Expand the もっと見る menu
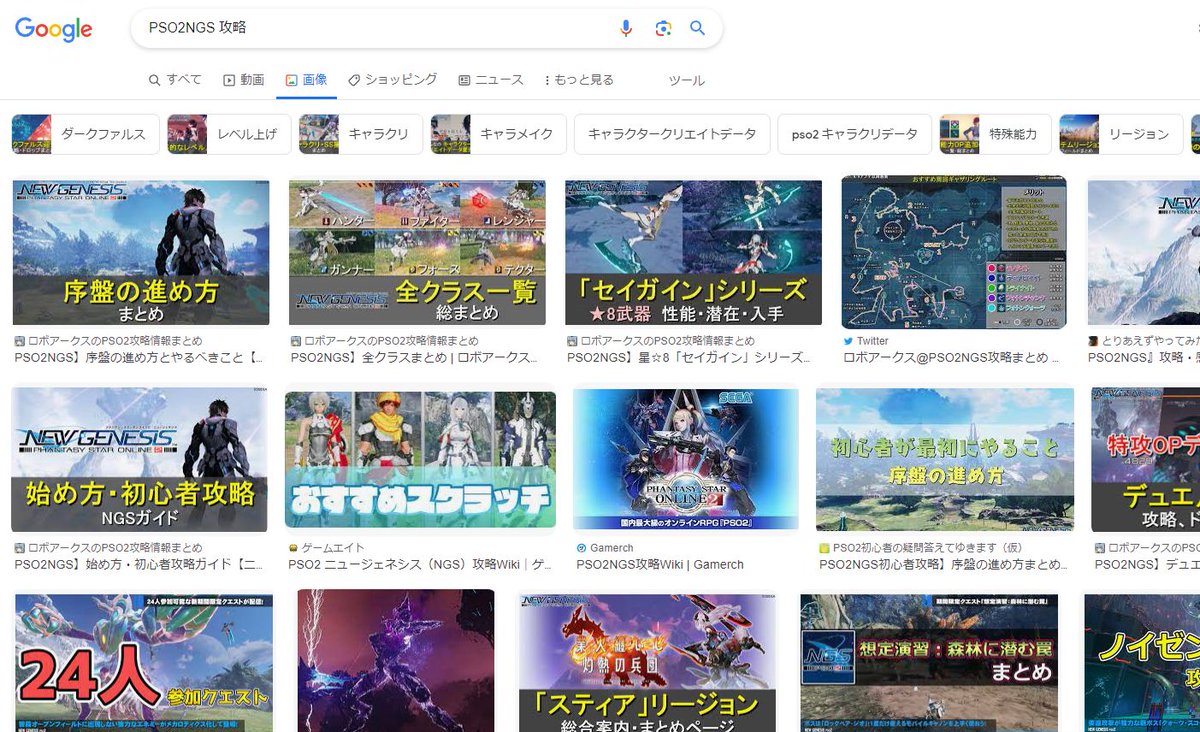The width and height of the screenshot is (1200, 732). (579, 80)
